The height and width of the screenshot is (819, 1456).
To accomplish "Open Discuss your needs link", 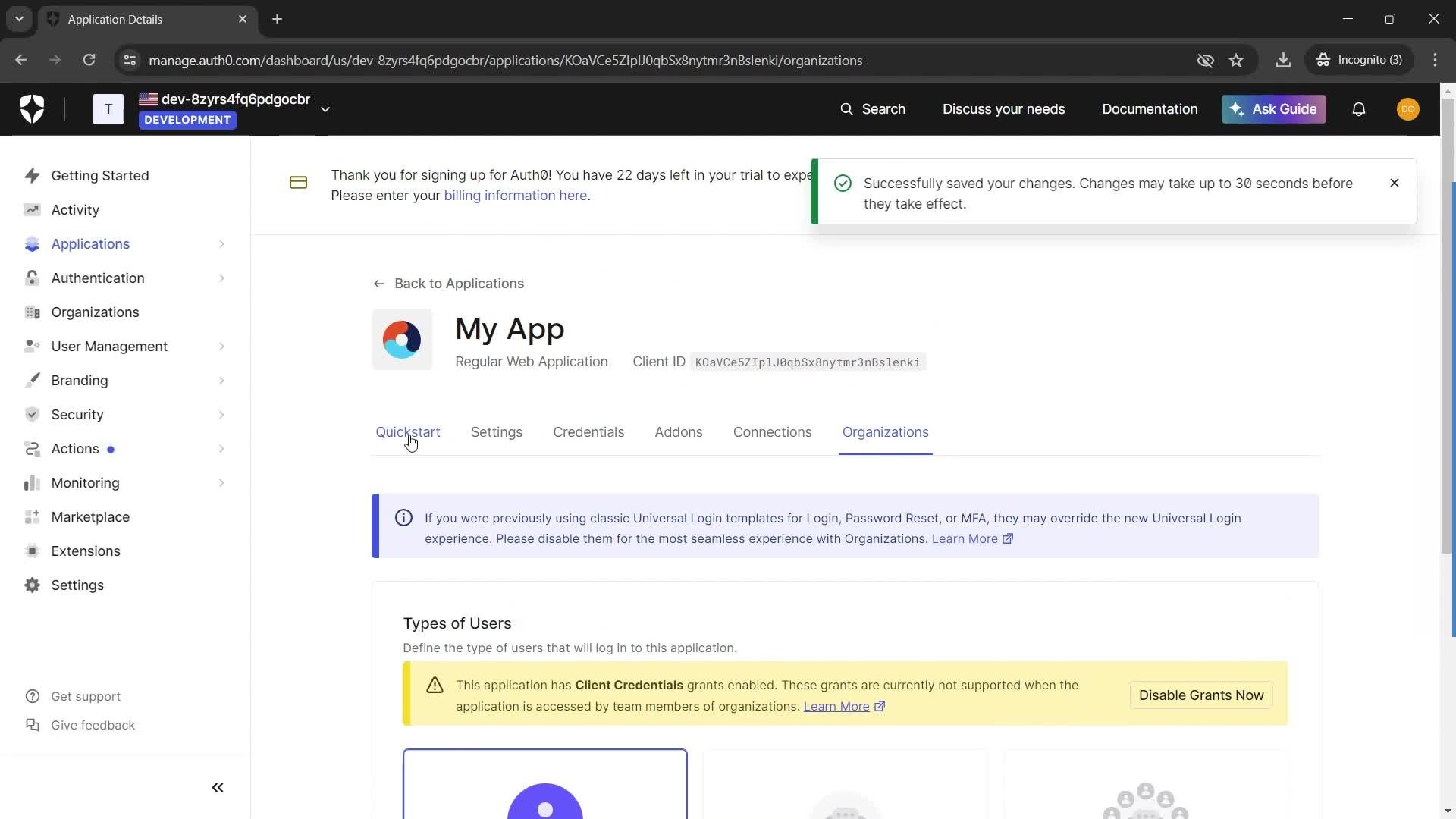I will point(1003,109).
